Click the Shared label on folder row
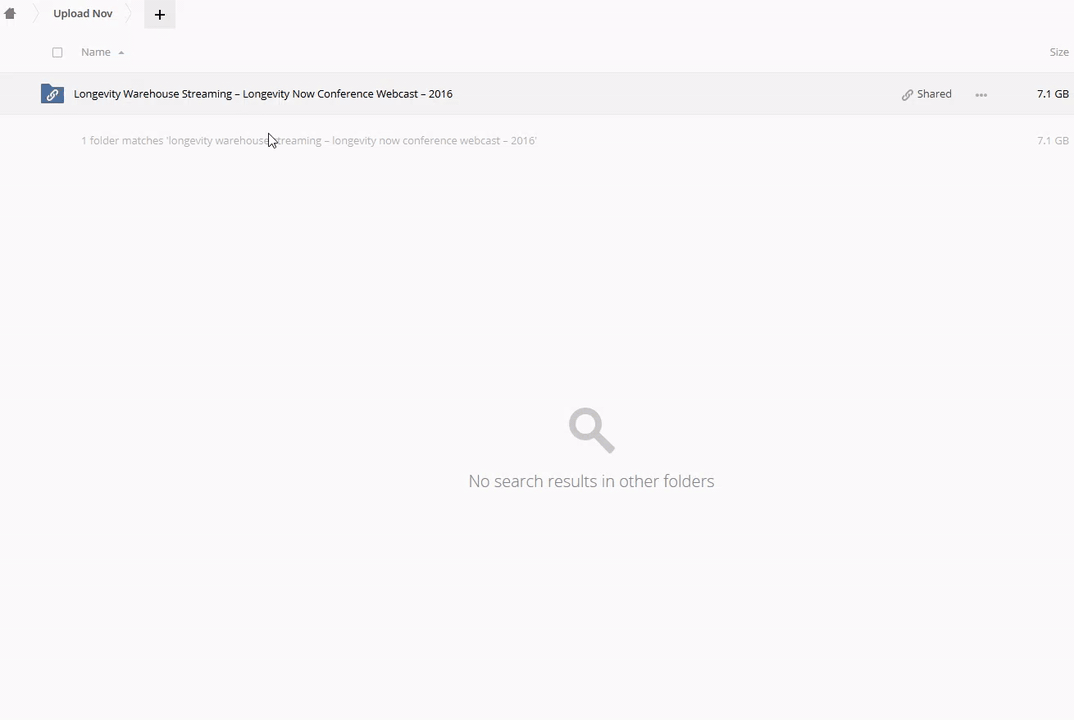 click(x=934, y=94)
